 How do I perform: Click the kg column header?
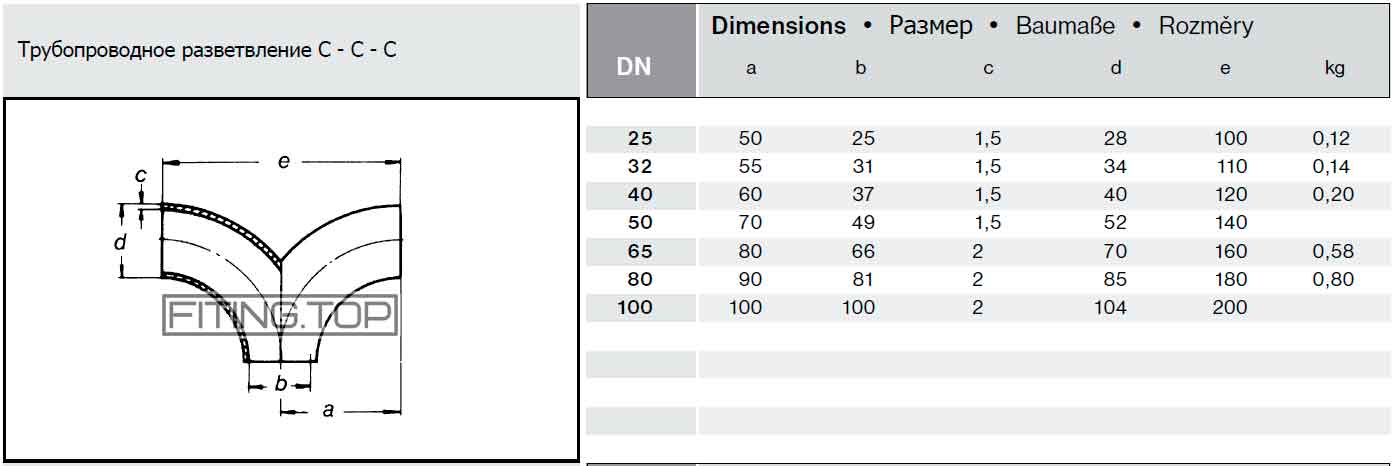[1333, 68]
